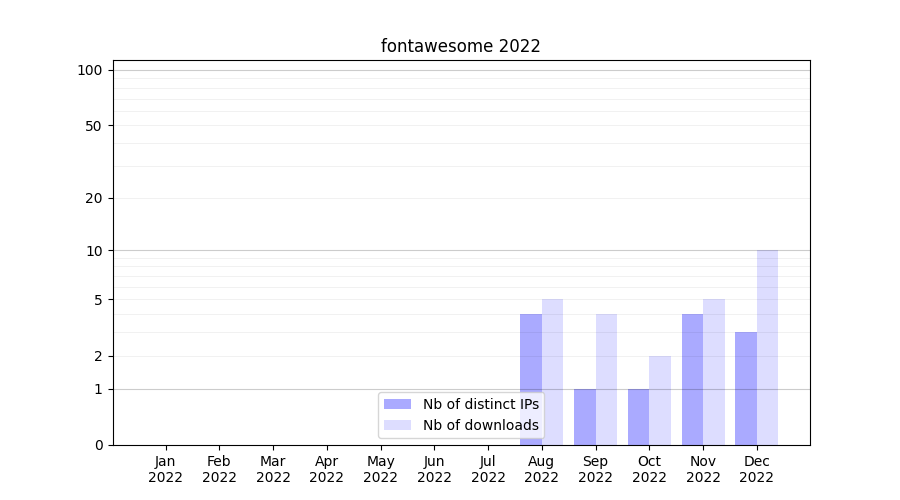Image resolution: width=900 pixels, height=500 pixels.
Task: Click the chart title "fontawesome 2022"
Action: (460, 46)
